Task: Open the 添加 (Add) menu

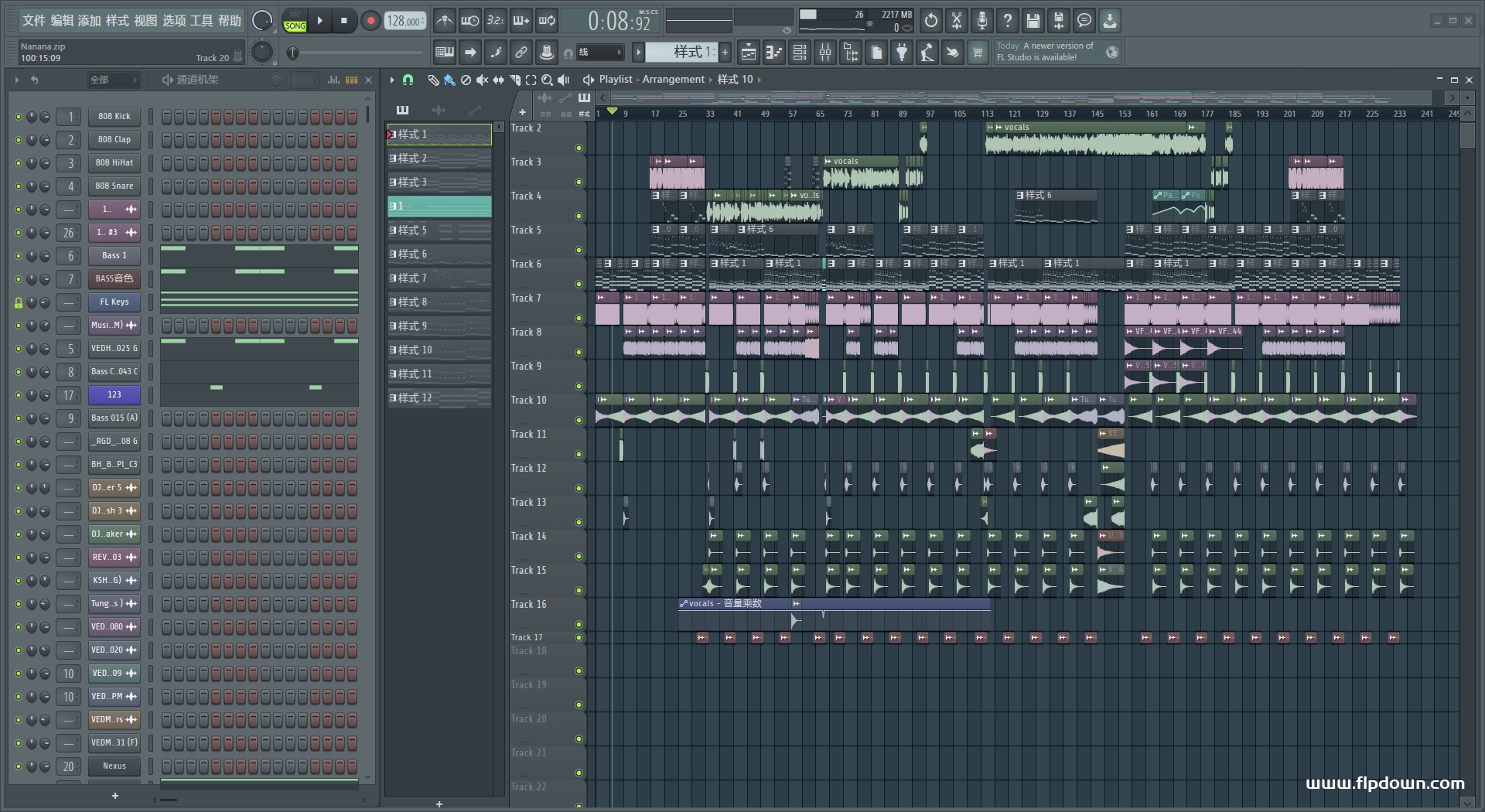Action: pyautogui.click(x=90, y=21)
